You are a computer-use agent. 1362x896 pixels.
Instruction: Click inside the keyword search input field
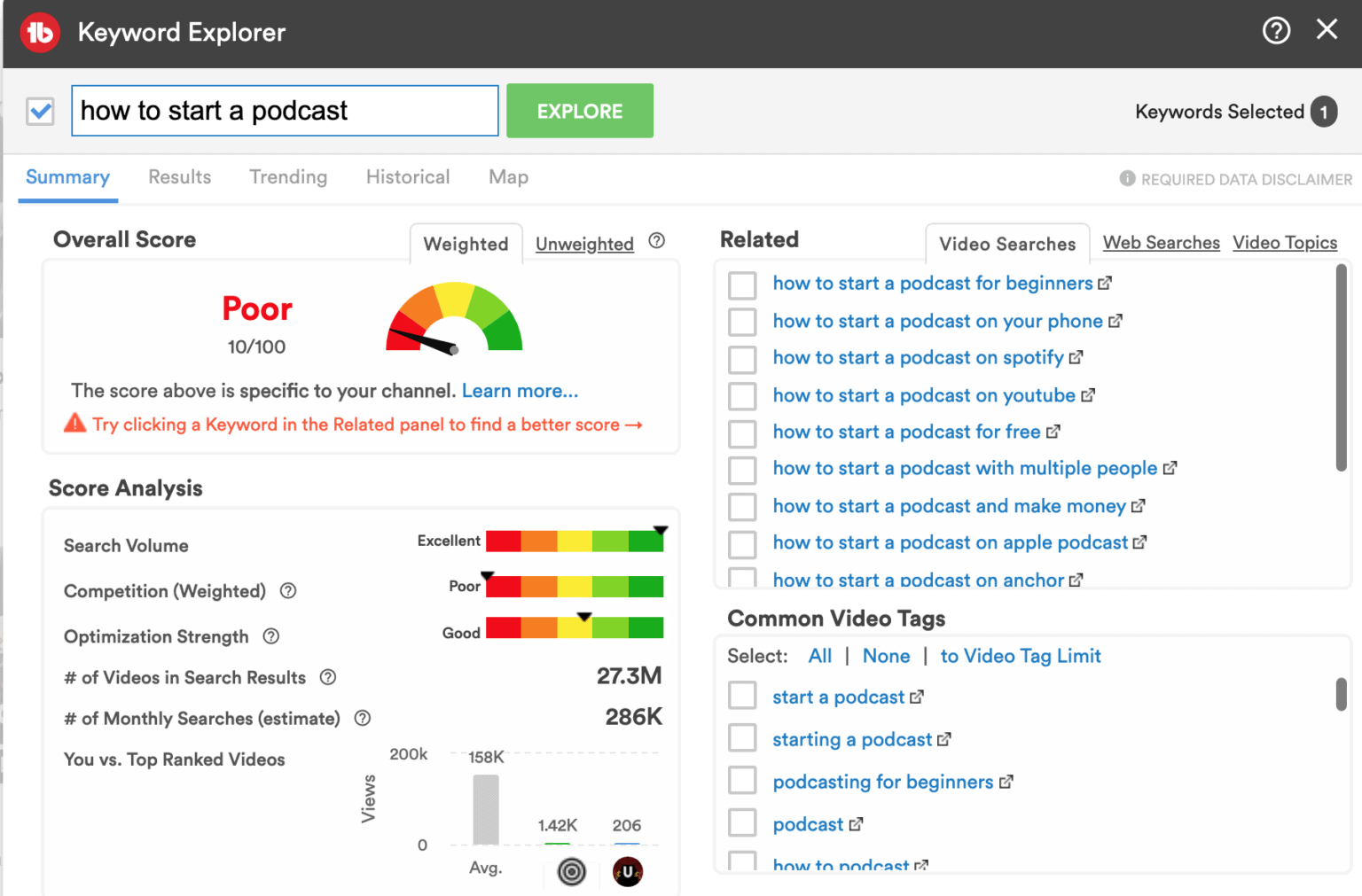pos(284,110)
